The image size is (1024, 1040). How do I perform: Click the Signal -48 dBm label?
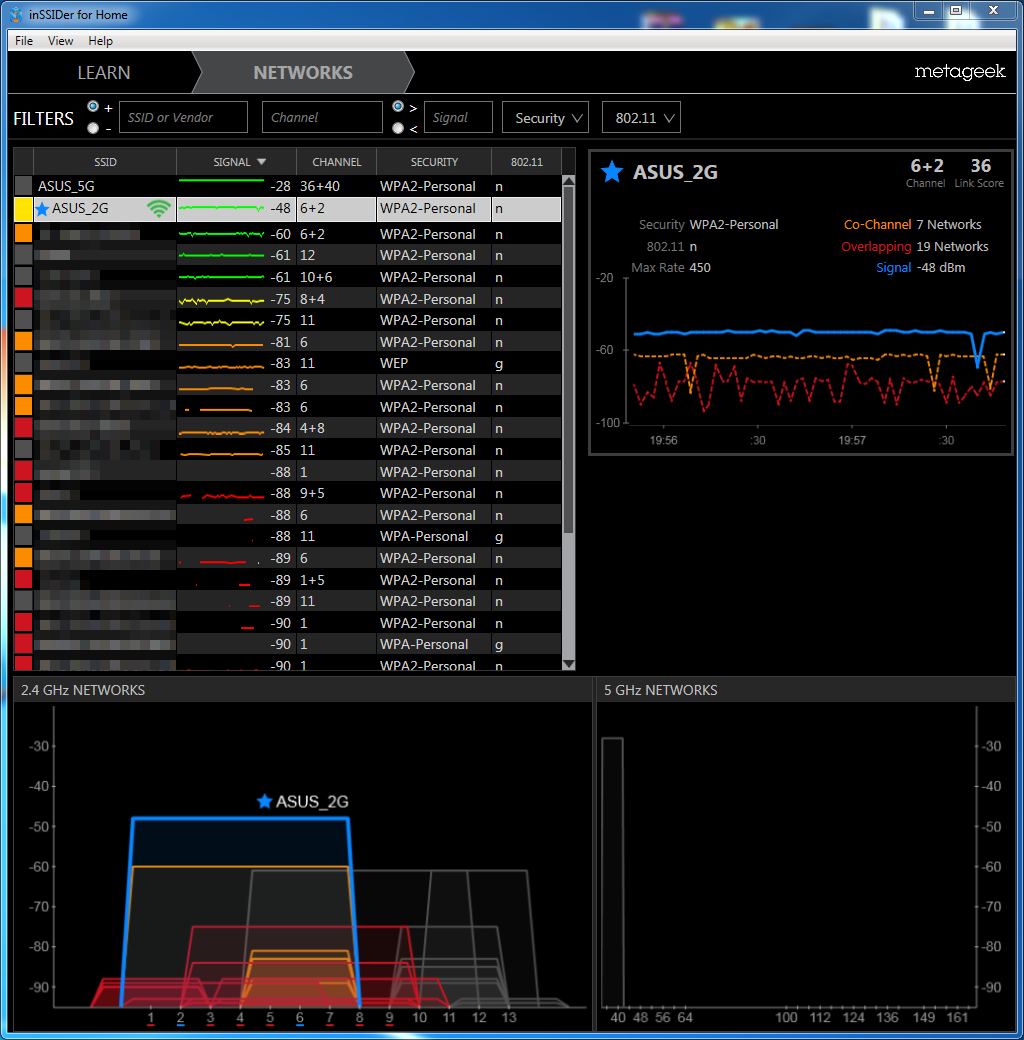click(x=921, y=268)
